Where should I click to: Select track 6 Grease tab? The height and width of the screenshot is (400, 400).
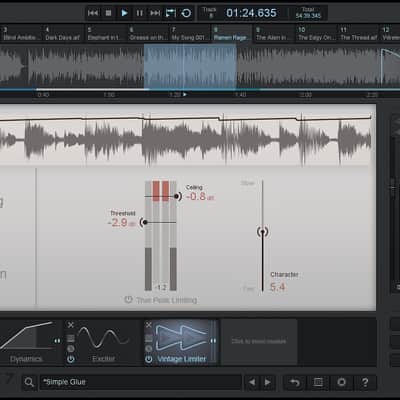pyautogui.click(x=148, y=34)
